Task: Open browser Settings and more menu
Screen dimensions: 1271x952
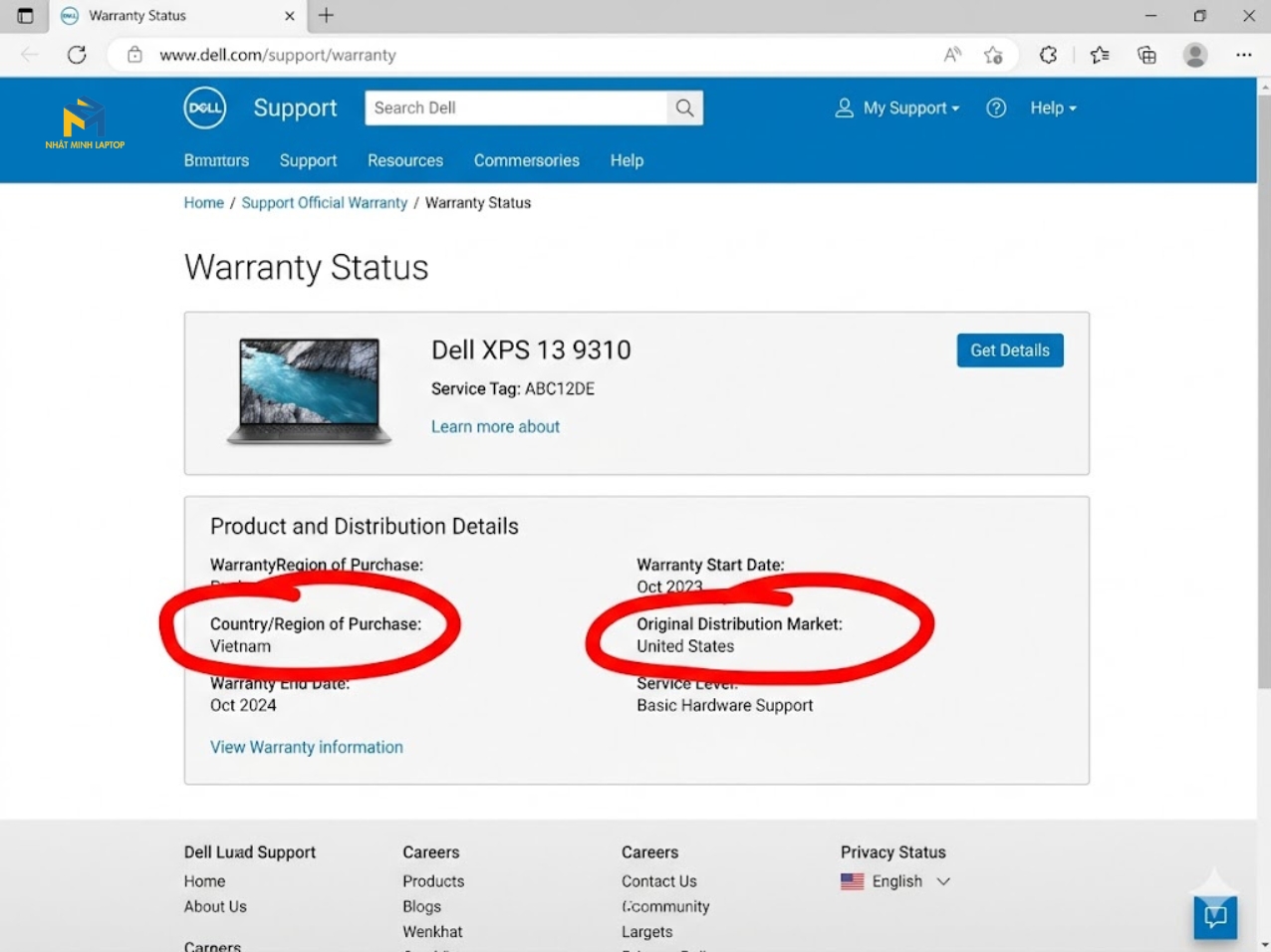Action: 1243,55
